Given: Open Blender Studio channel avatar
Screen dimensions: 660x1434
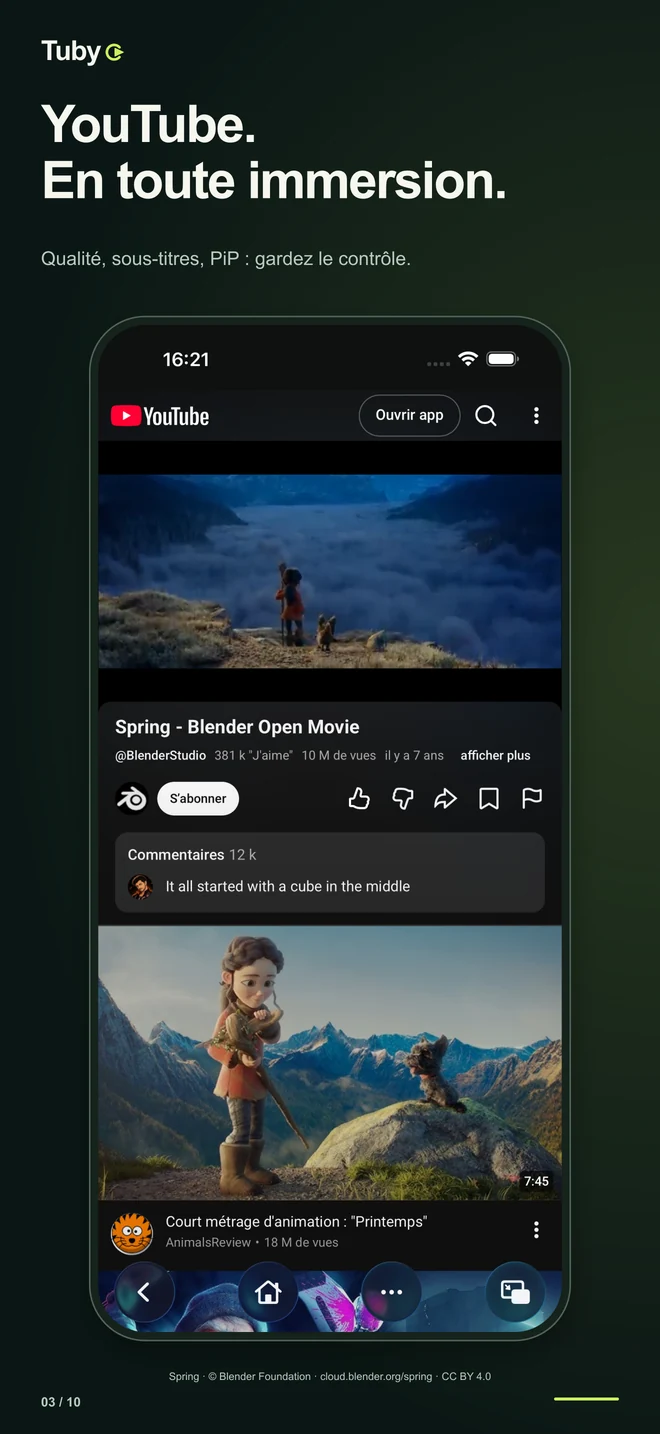Looking at the screenshot, I should (131, 798).
